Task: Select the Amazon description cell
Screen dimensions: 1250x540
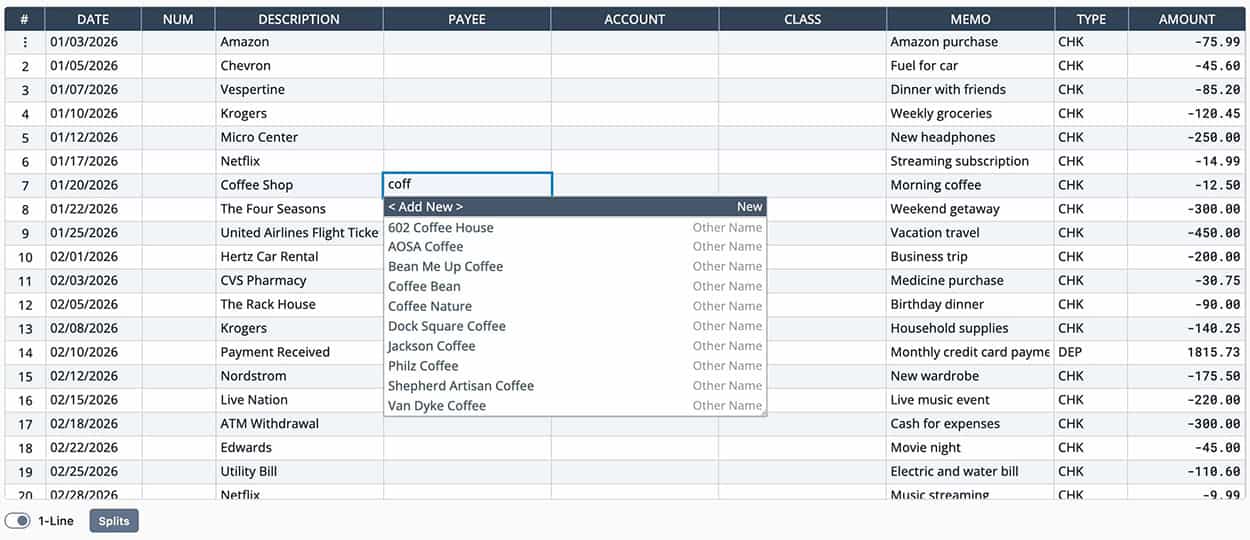Action: point(299,42)
